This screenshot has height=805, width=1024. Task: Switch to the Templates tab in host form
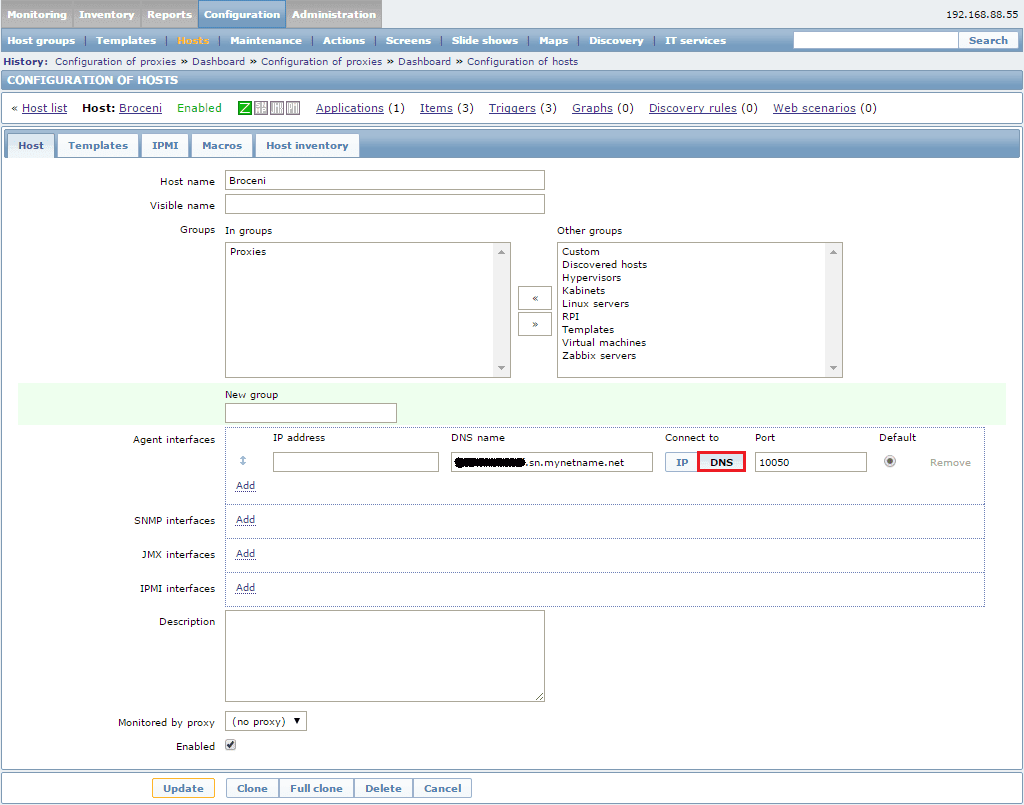98,146
